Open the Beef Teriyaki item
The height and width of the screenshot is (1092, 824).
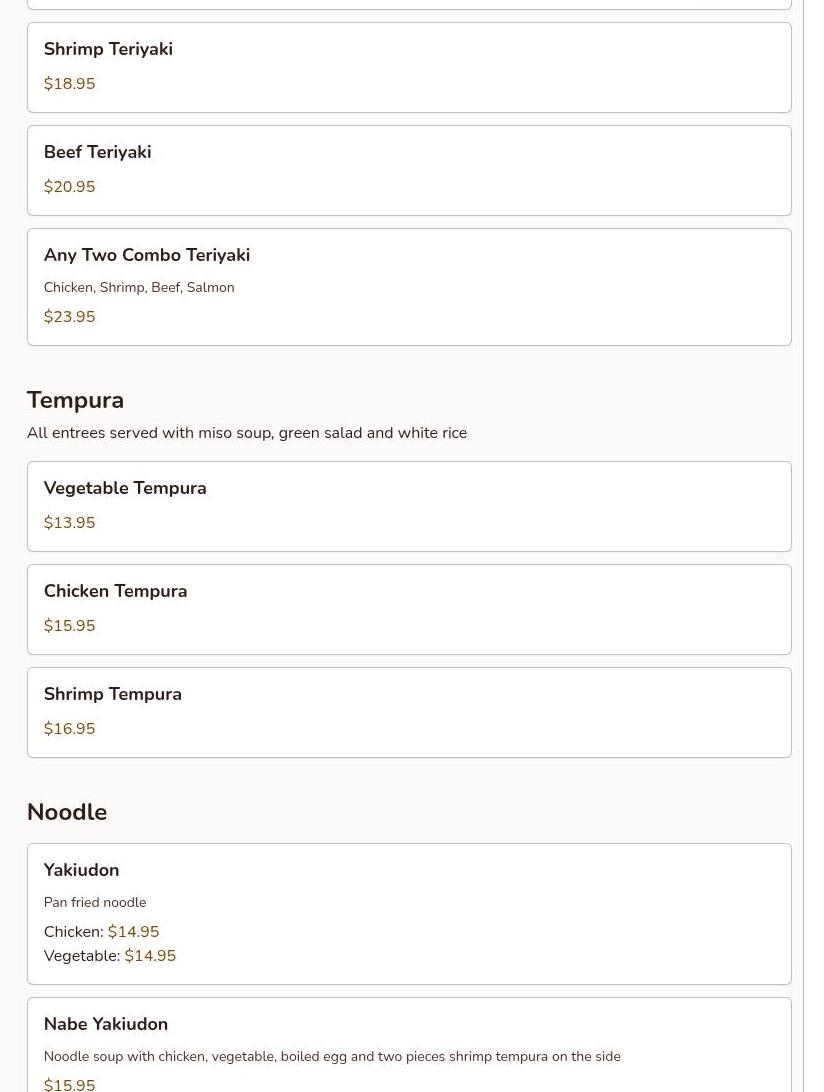[97, 152]
